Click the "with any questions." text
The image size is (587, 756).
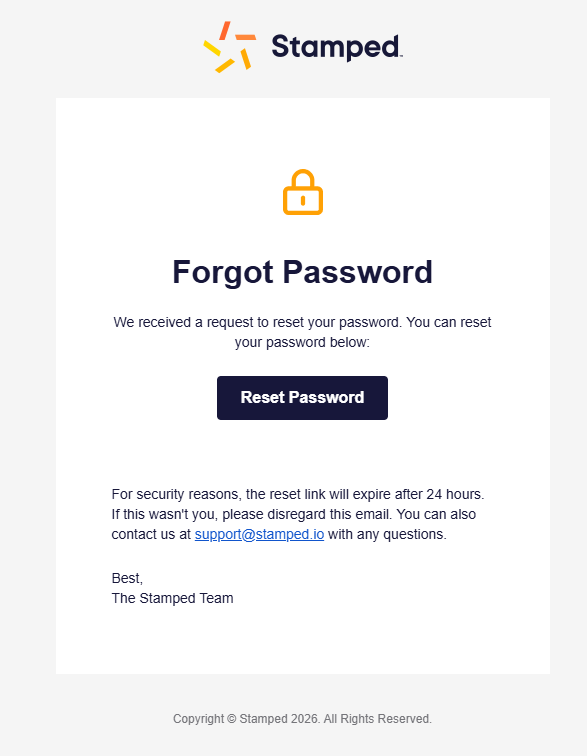point(387,534)
